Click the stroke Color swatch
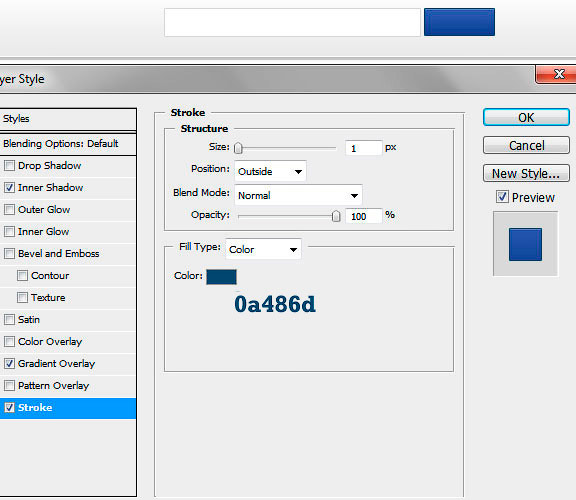This screenshot has height=500, width=576. 222,277
